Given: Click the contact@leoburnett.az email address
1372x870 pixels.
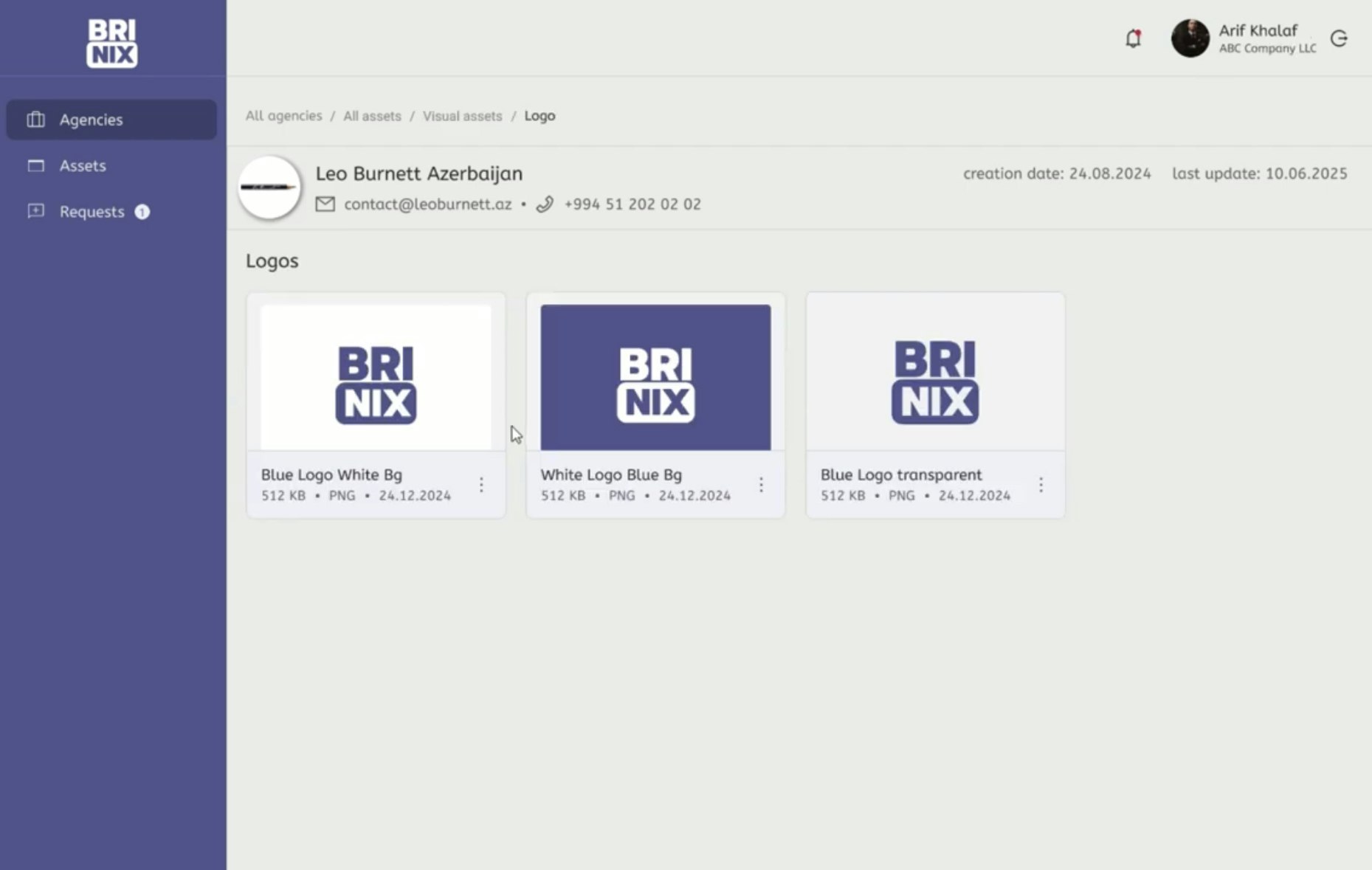Looking at the screenshot, I should pos(428,204).
